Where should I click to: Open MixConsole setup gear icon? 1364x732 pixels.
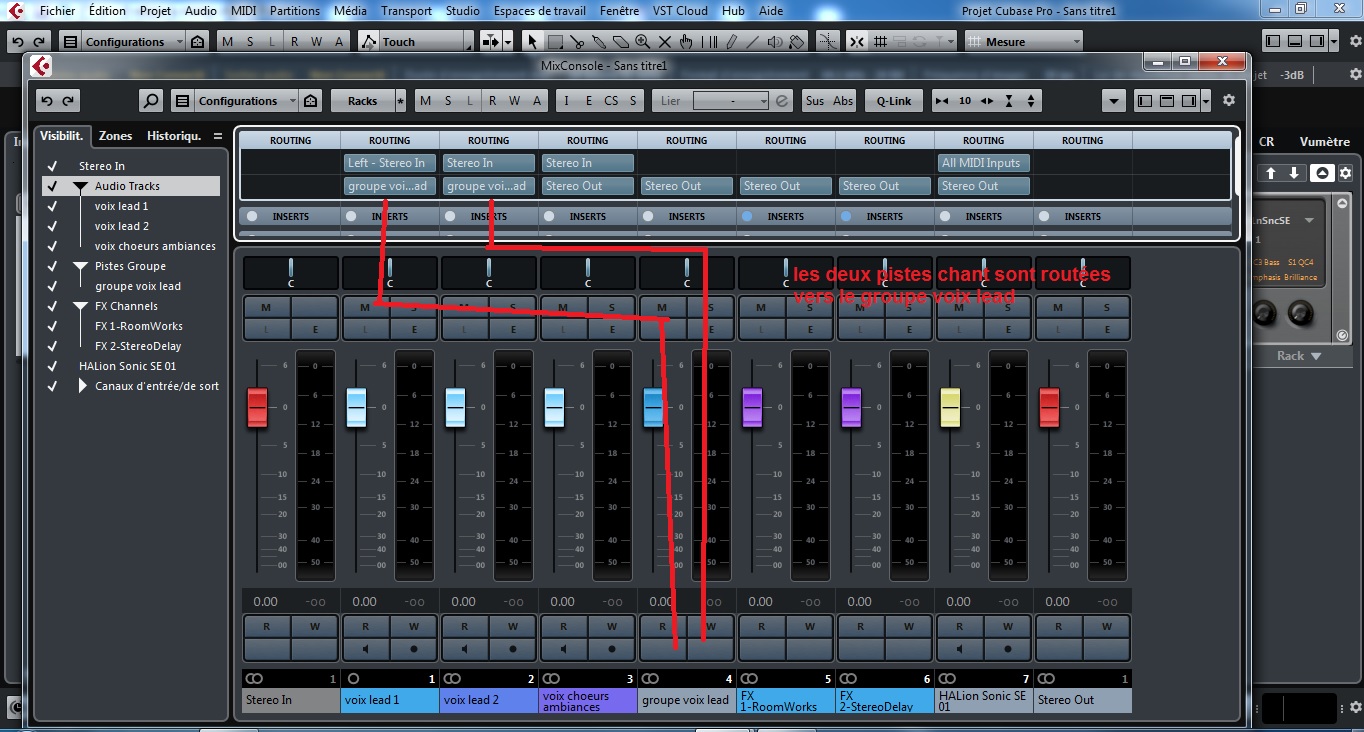[x=1229, y=101]
